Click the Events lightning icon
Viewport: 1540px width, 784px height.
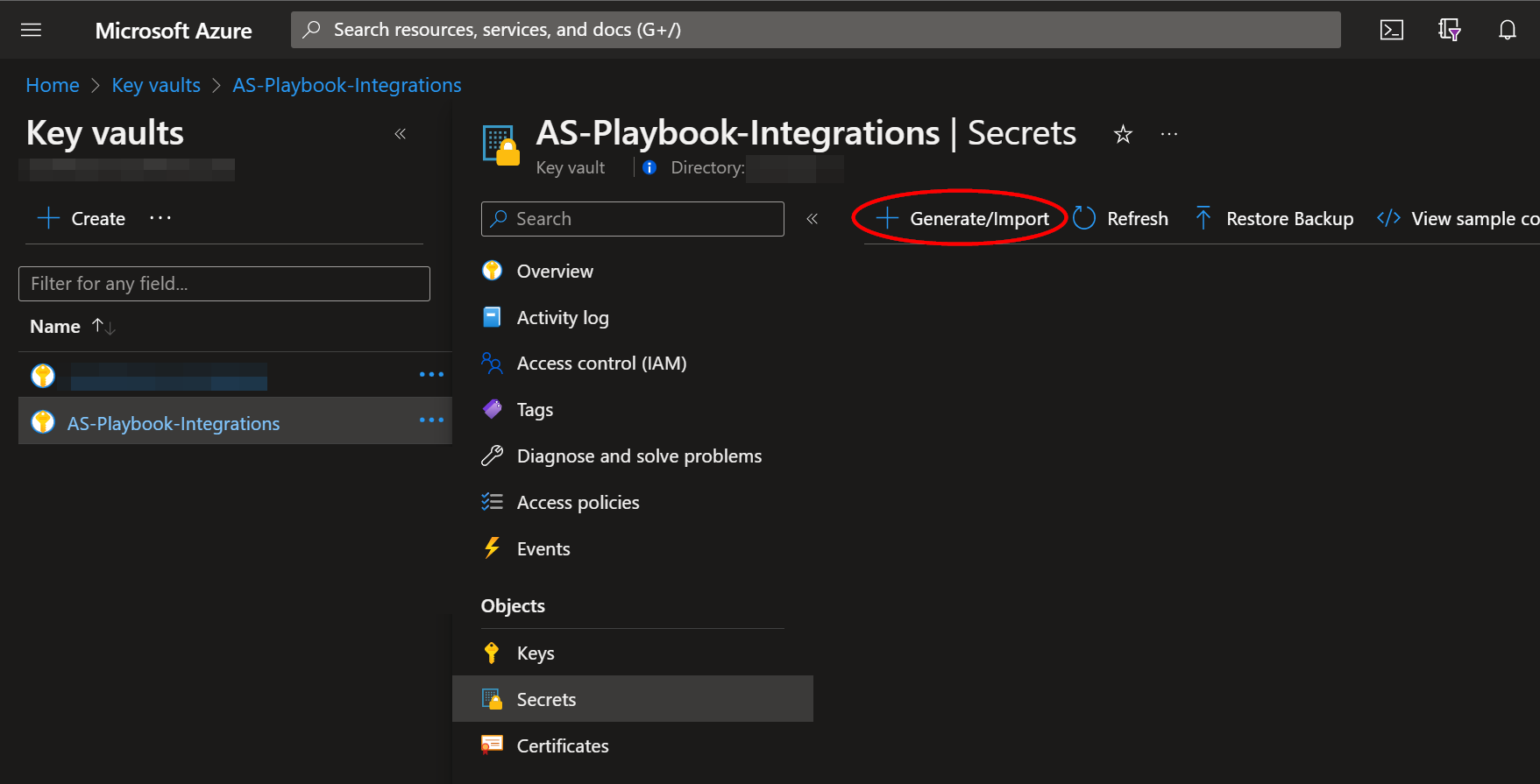pyautogui.click(x=493, y=548)
